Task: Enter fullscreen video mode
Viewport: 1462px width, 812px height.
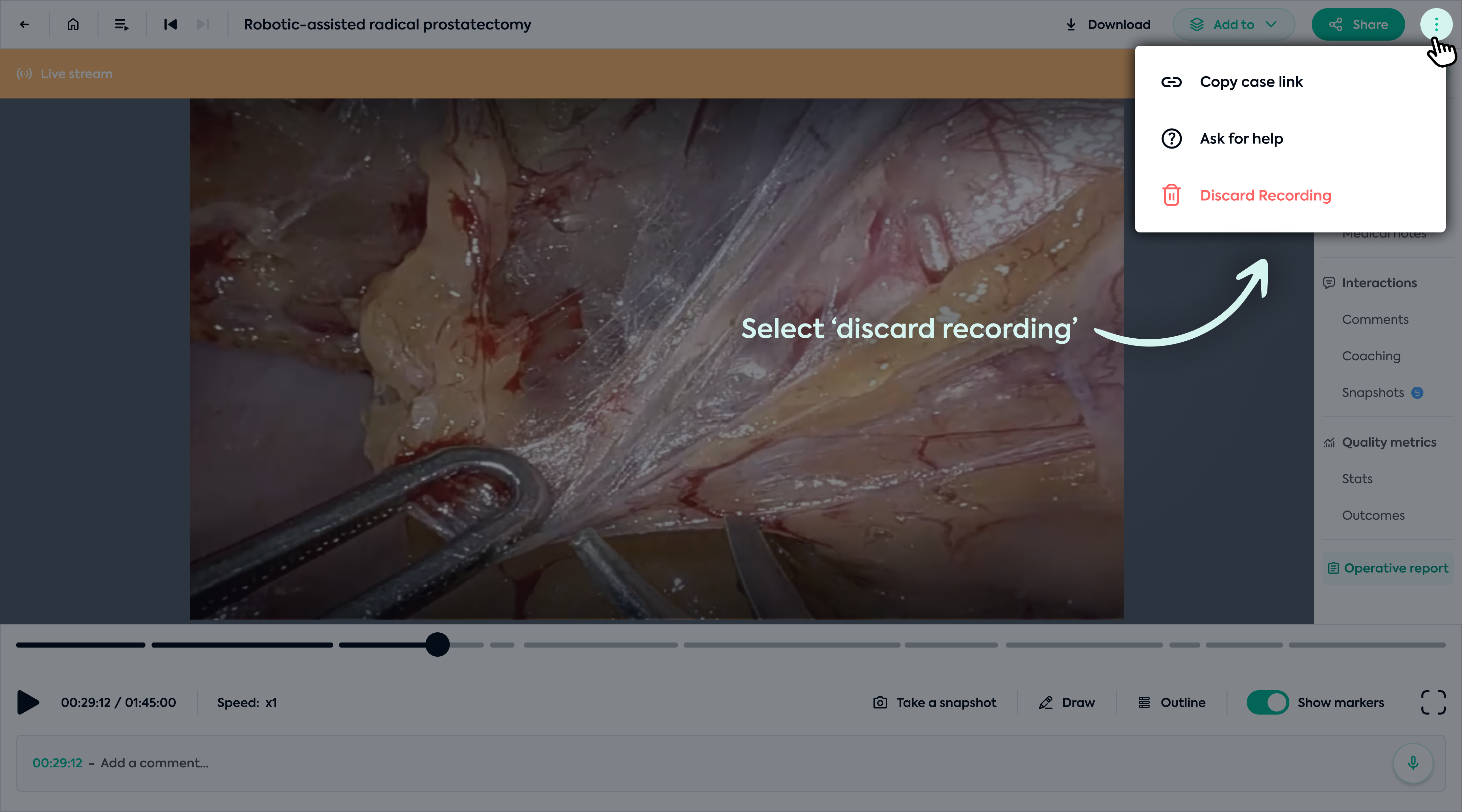Action: click(1433, 702)
